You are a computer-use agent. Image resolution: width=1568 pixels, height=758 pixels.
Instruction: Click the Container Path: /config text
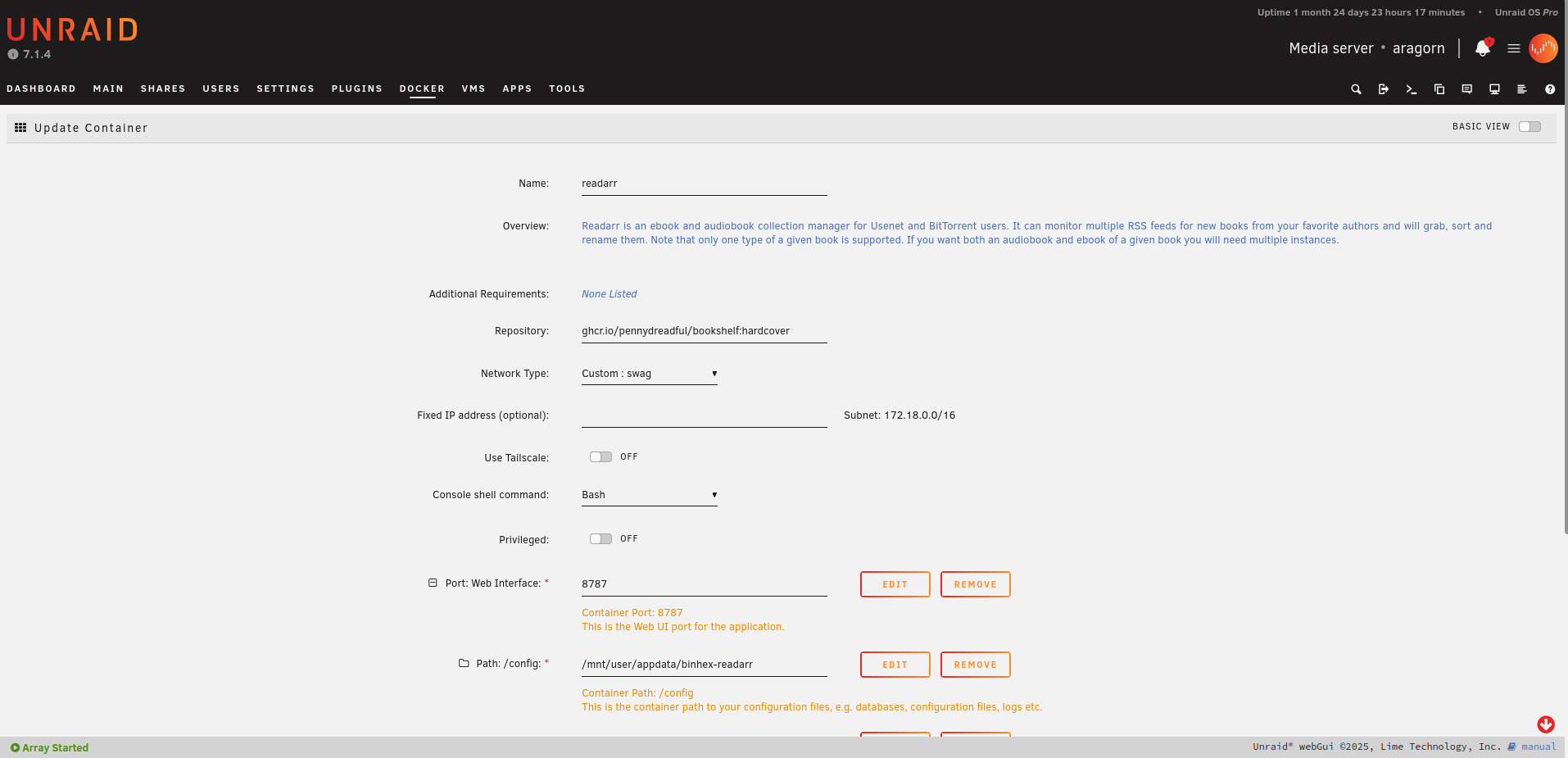tap(637, 693)
